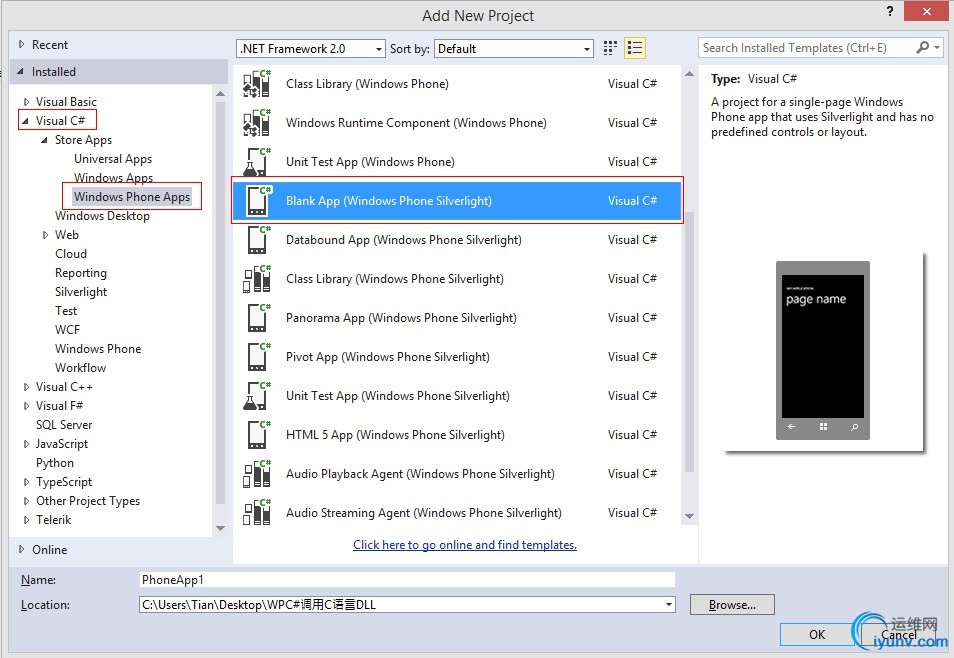Screen dimensions: 954x658
Task: Click the Pivot App template icon
Action: (258, 356)
